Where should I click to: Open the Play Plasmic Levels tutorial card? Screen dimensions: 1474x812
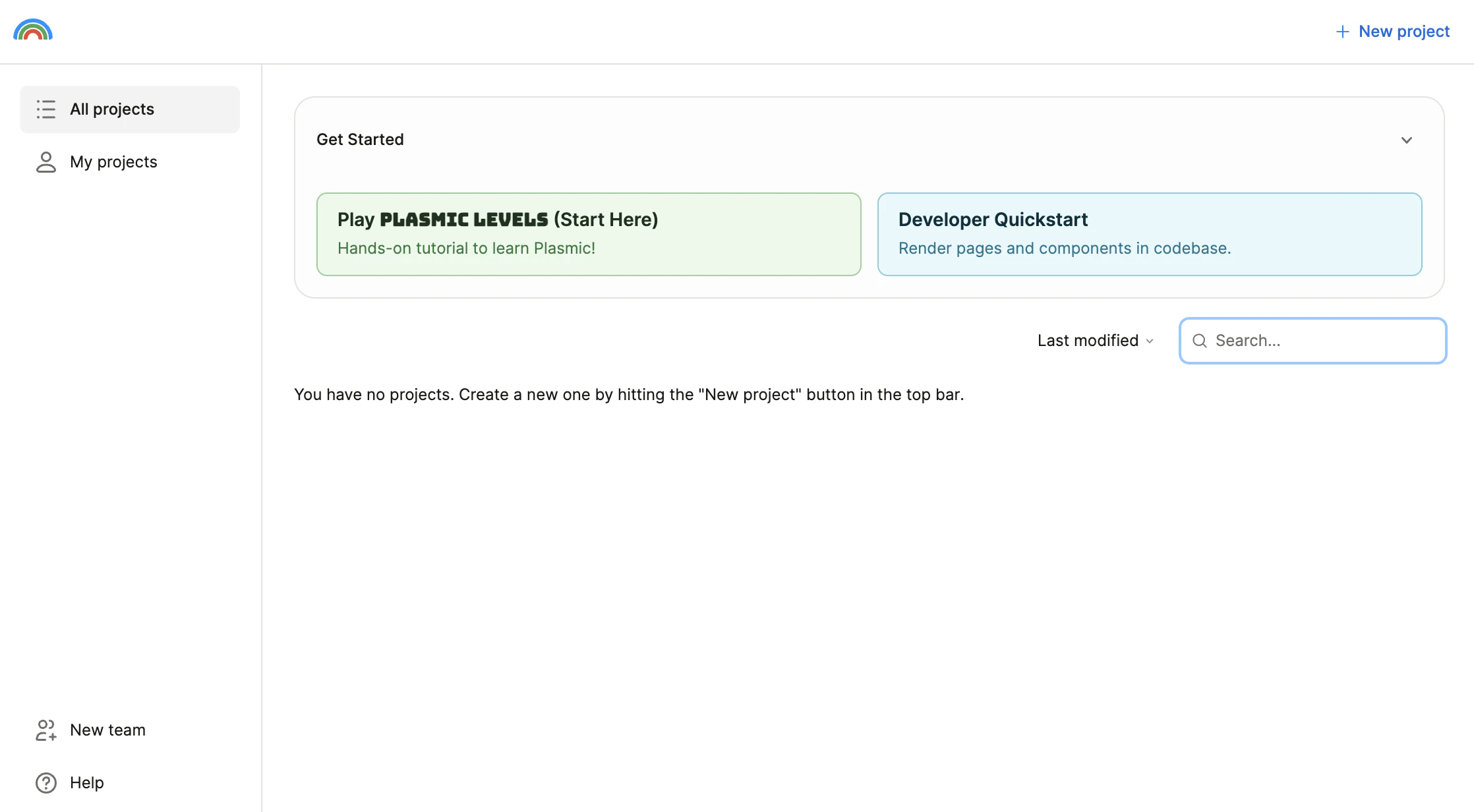[589, 234]
